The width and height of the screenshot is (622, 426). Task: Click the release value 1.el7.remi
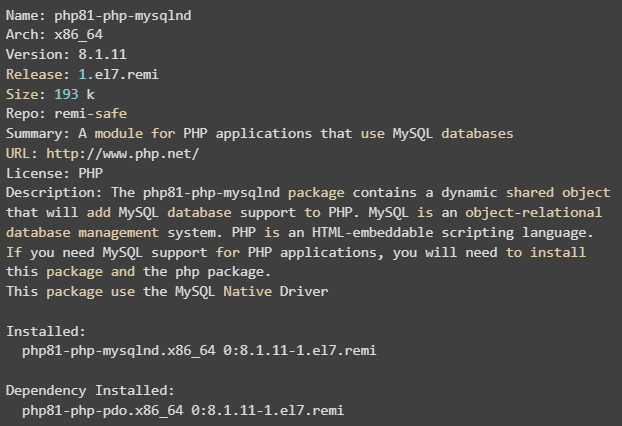pos(118,74)
